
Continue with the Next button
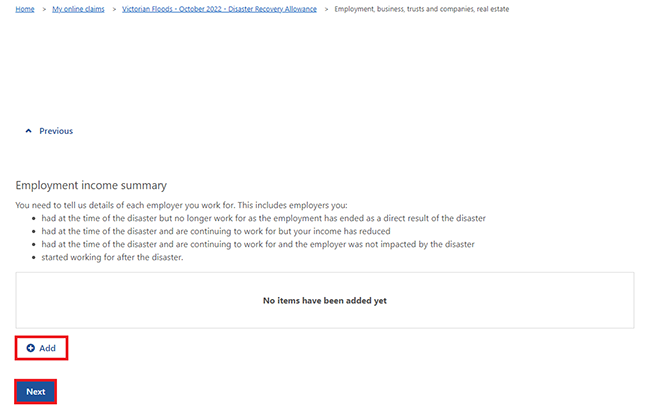[36, 391]
